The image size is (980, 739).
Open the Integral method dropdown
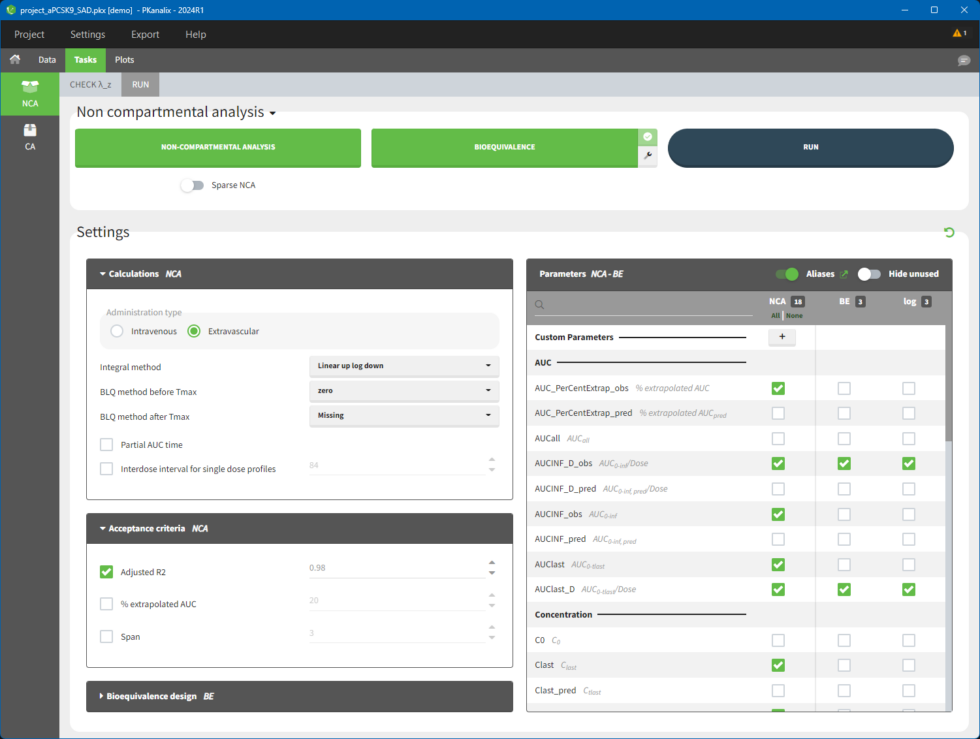(404, 366)
